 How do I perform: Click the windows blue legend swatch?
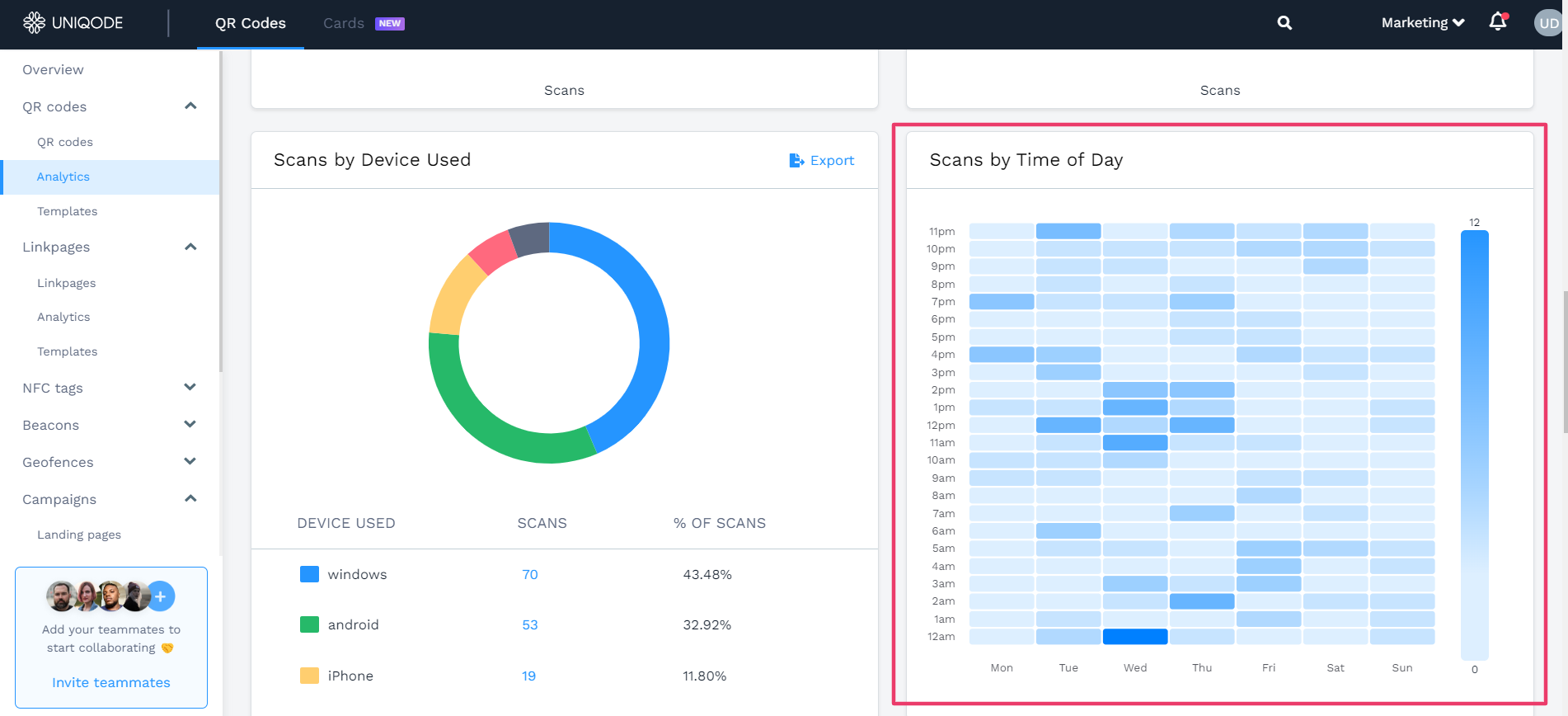tap(309, 574)
